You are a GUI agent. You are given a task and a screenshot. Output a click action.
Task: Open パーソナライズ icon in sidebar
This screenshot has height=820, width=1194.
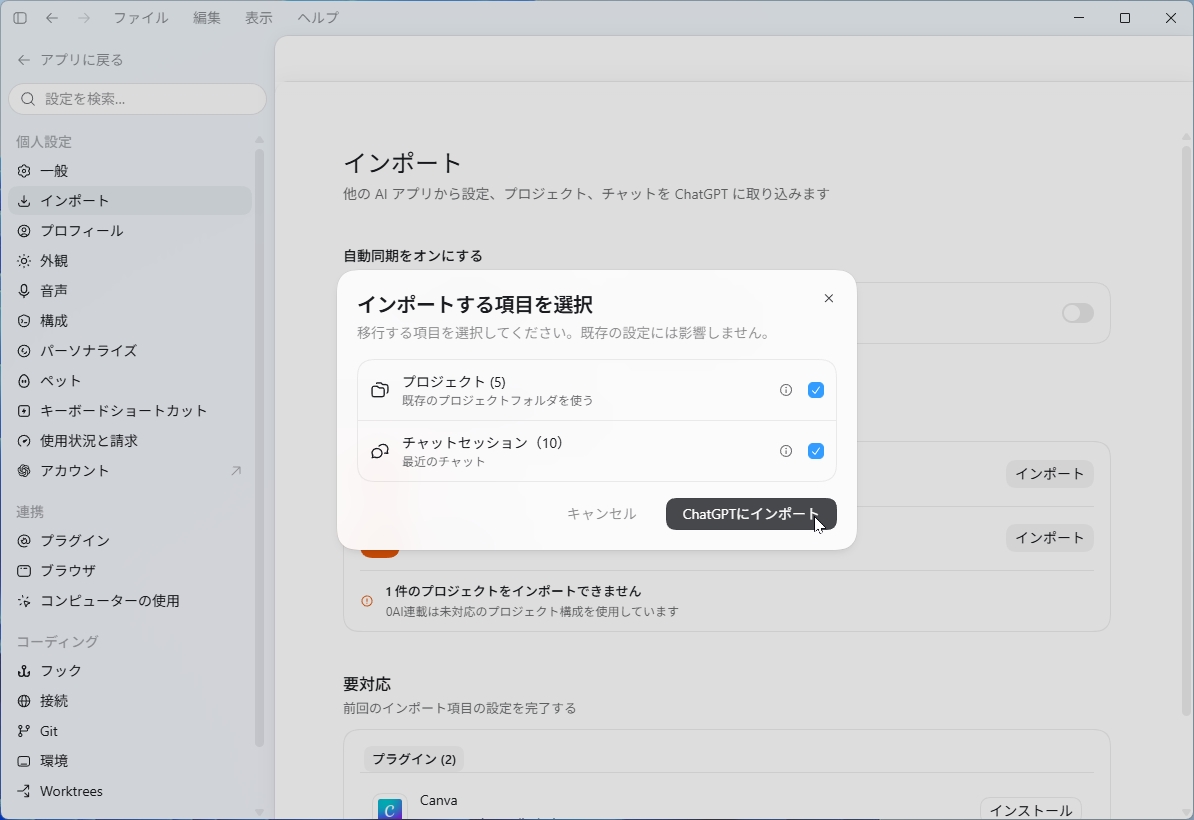point(24,351)
